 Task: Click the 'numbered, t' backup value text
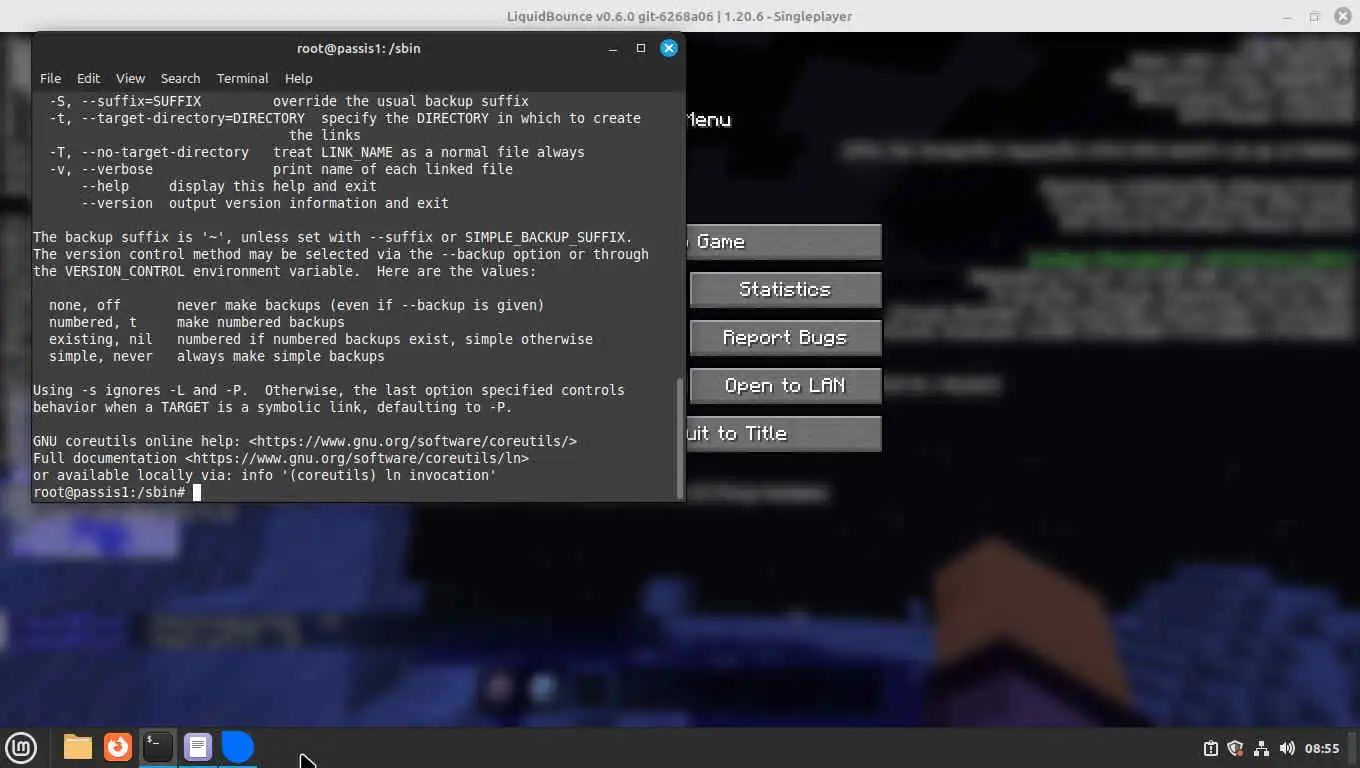[x=93, y=322]
